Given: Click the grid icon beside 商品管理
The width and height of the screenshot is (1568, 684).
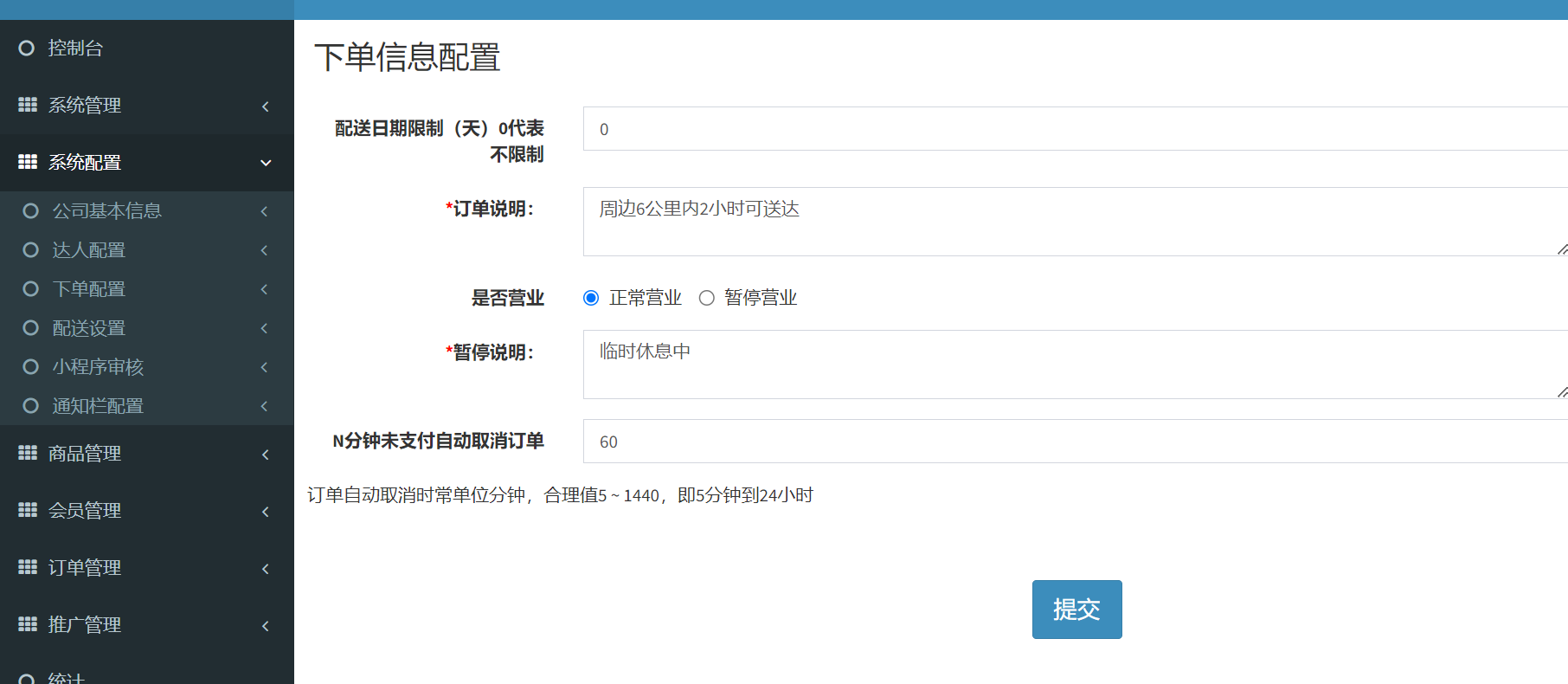Looking at the screenshot, I should coord(28,453).
